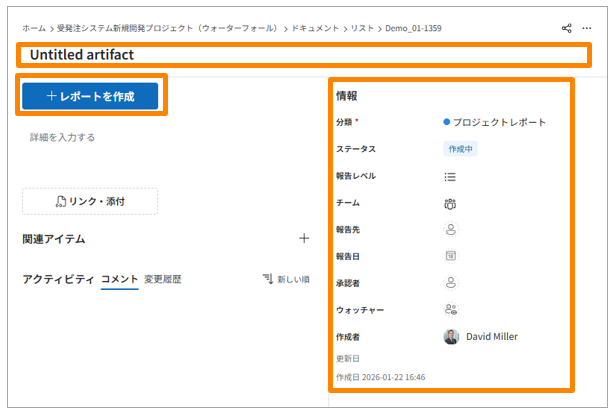Switch to the コメント tab
612x412 pixels.
tap(119, 279)
